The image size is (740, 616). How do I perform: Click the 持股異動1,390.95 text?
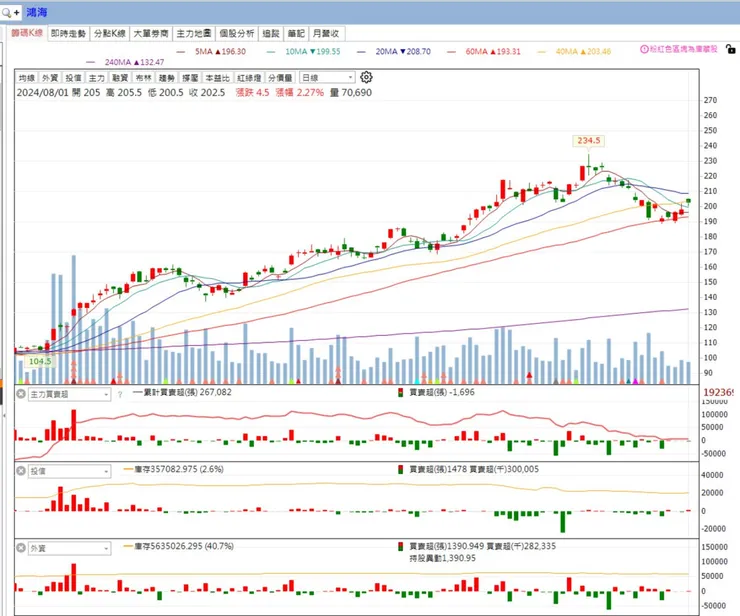coord(443,558)
